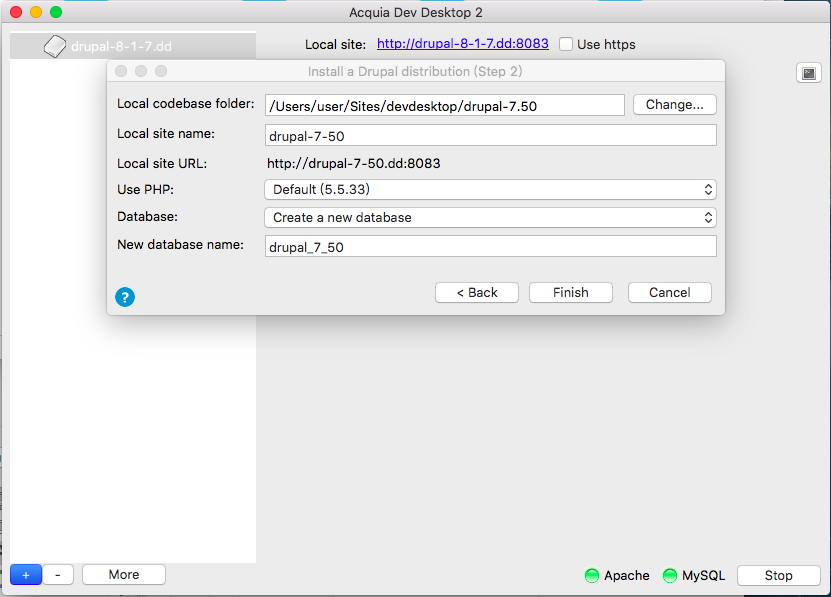The width and height of the screenshot is (831, 597).
Task: Click the Apache label in status bar
Action: pos(627,576)
